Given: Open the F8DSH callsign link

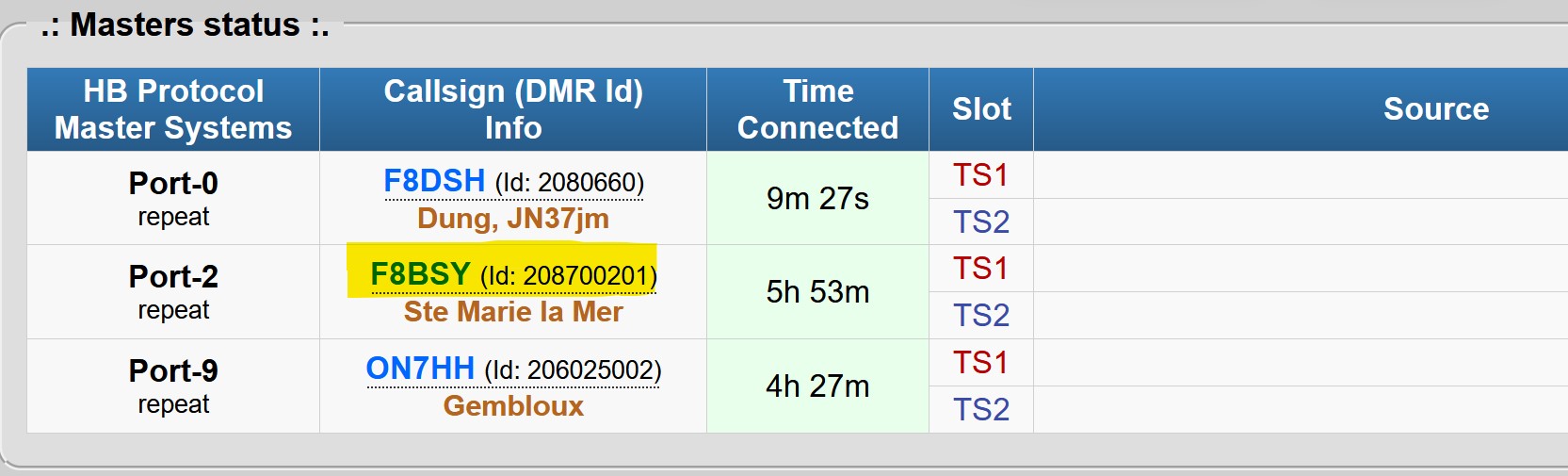Looking at the screenshot, I should click(434, 180).
